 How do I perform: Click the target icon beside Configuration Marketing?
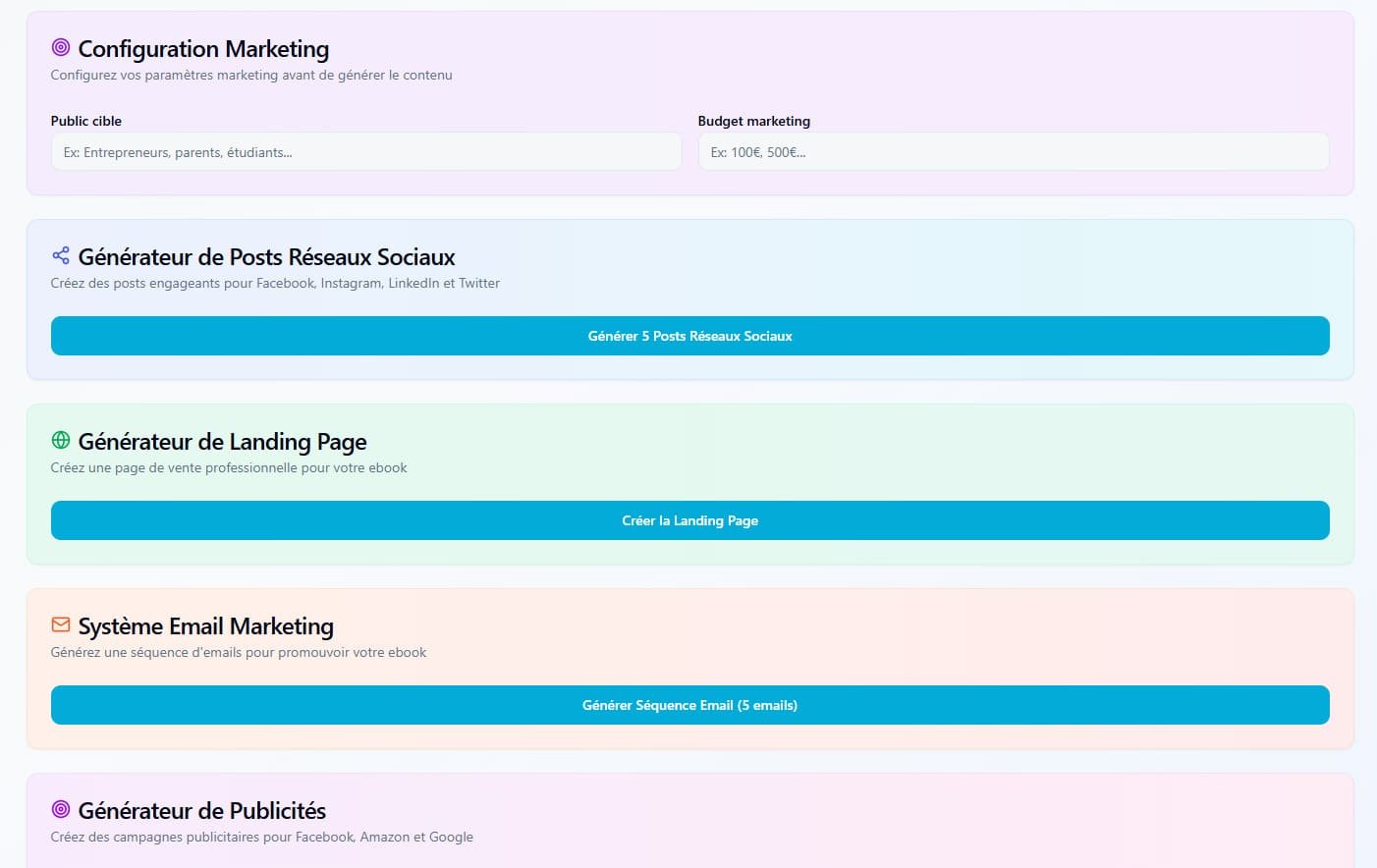click(x=61, y=47)
